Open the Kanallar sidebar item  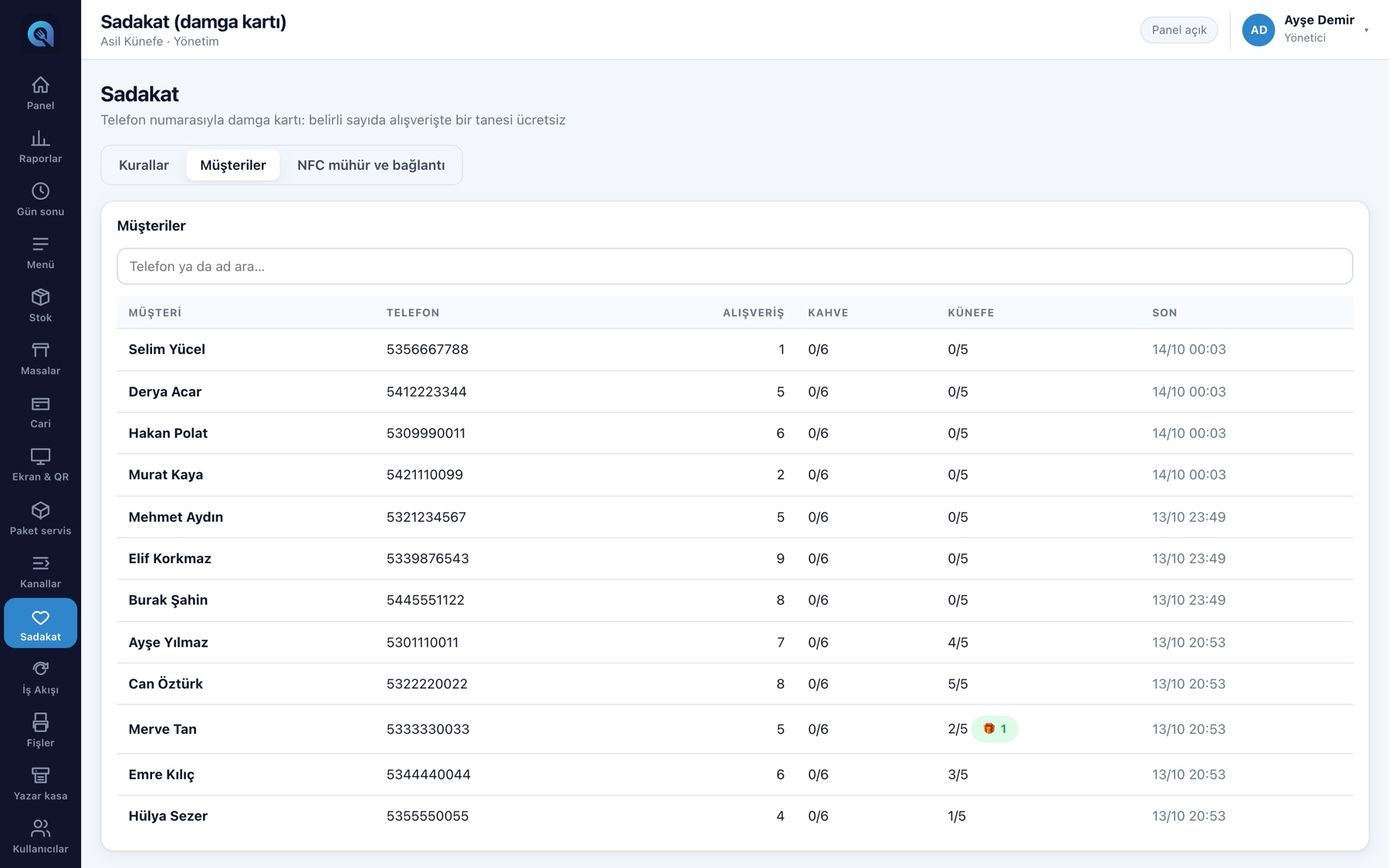click(x=40, y=572)
